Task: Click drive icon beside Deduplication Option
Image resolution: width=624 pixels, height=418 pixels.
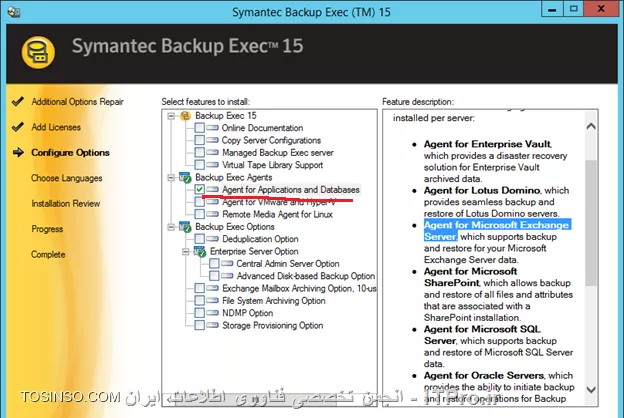Action: [213, 239]
